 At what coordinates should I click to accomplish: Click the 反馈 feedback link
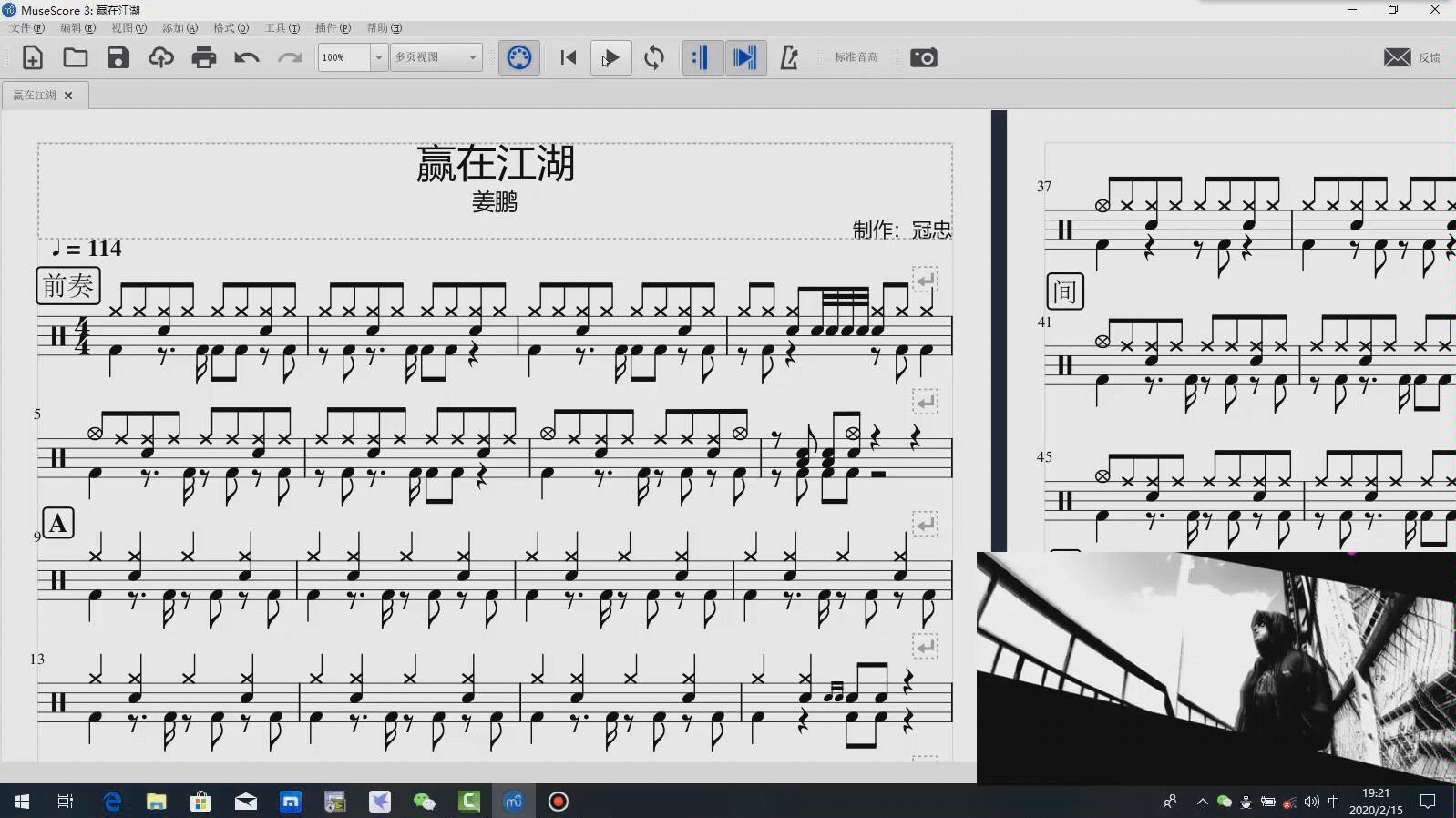[1430, 57]
